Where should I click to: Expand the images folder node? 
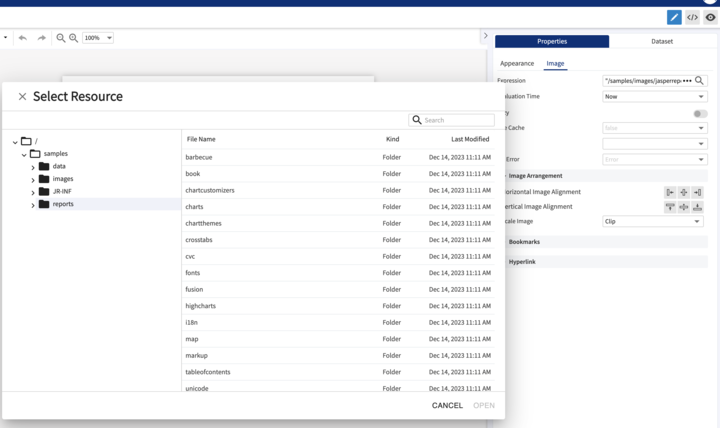tap(33, 180)
